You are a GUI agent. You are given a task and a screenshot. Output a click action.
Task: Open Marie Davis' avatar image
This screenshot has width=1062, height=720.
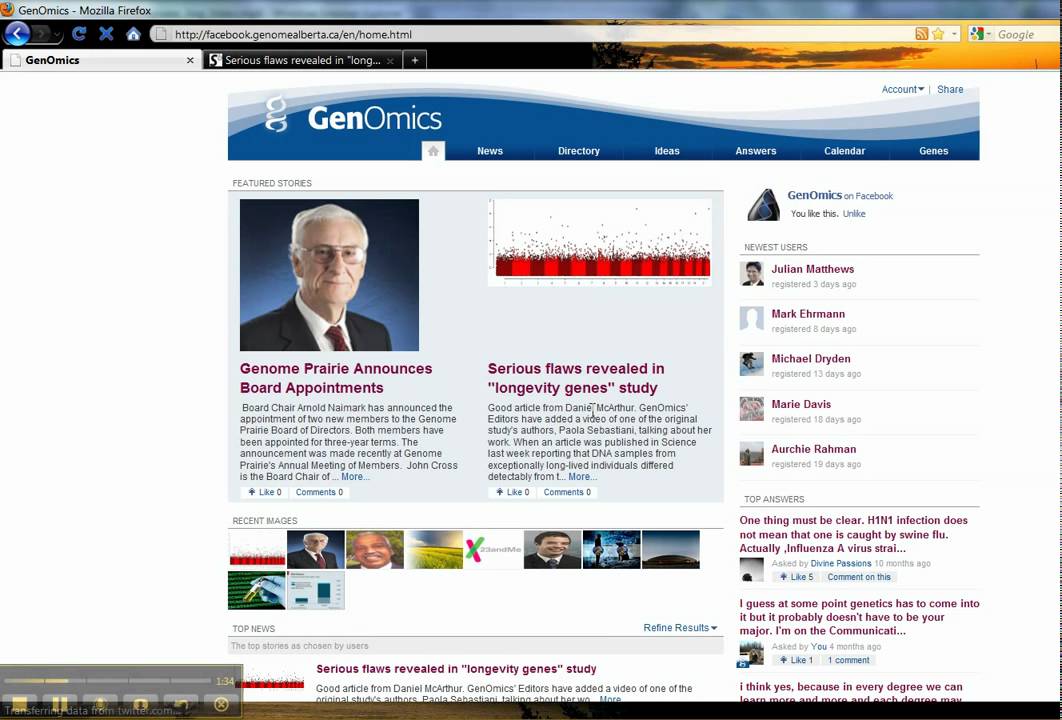[x=751, y=409]
